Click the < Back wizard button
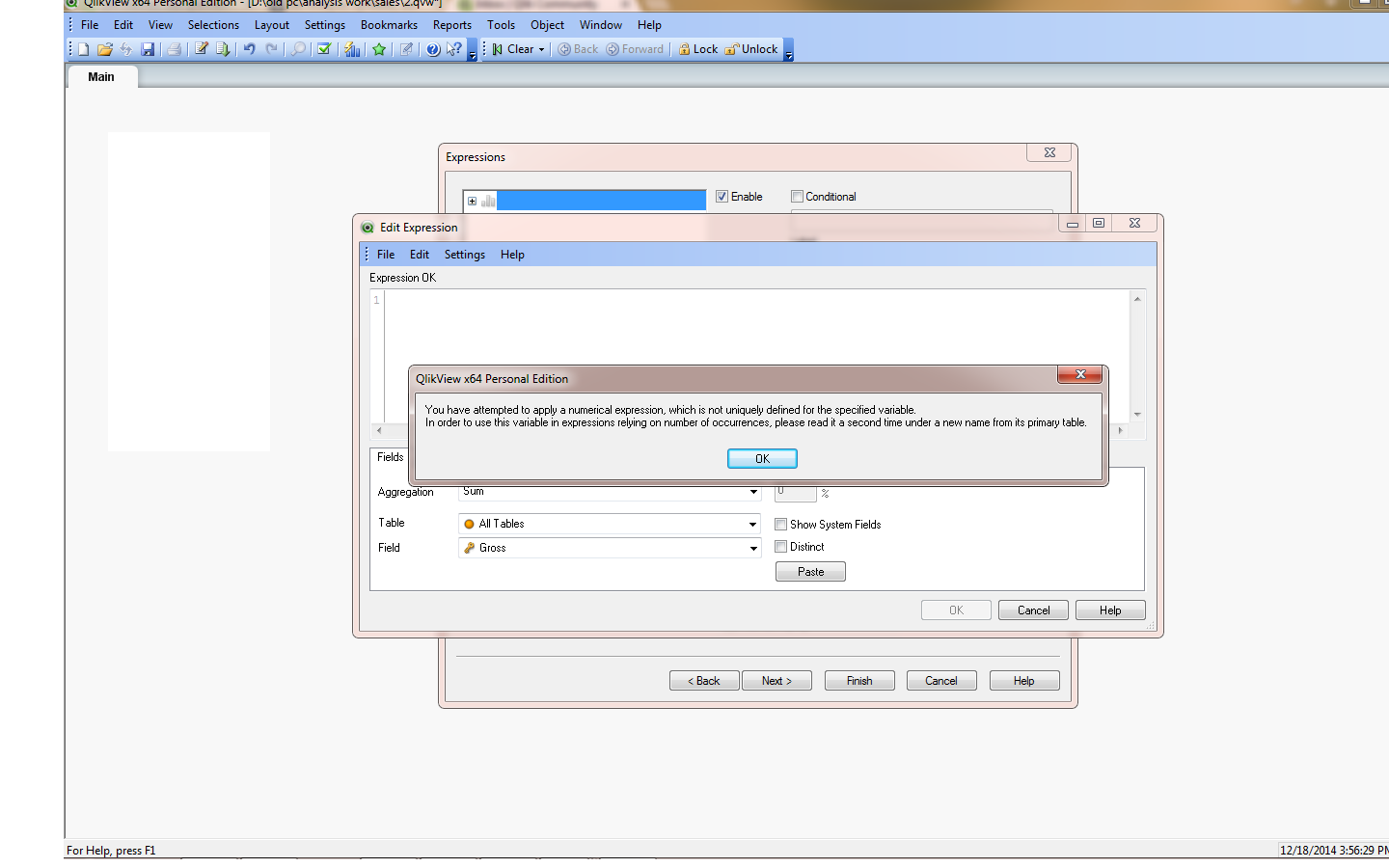The height and width of the screenshot is (868, 1389). (704, 681)
